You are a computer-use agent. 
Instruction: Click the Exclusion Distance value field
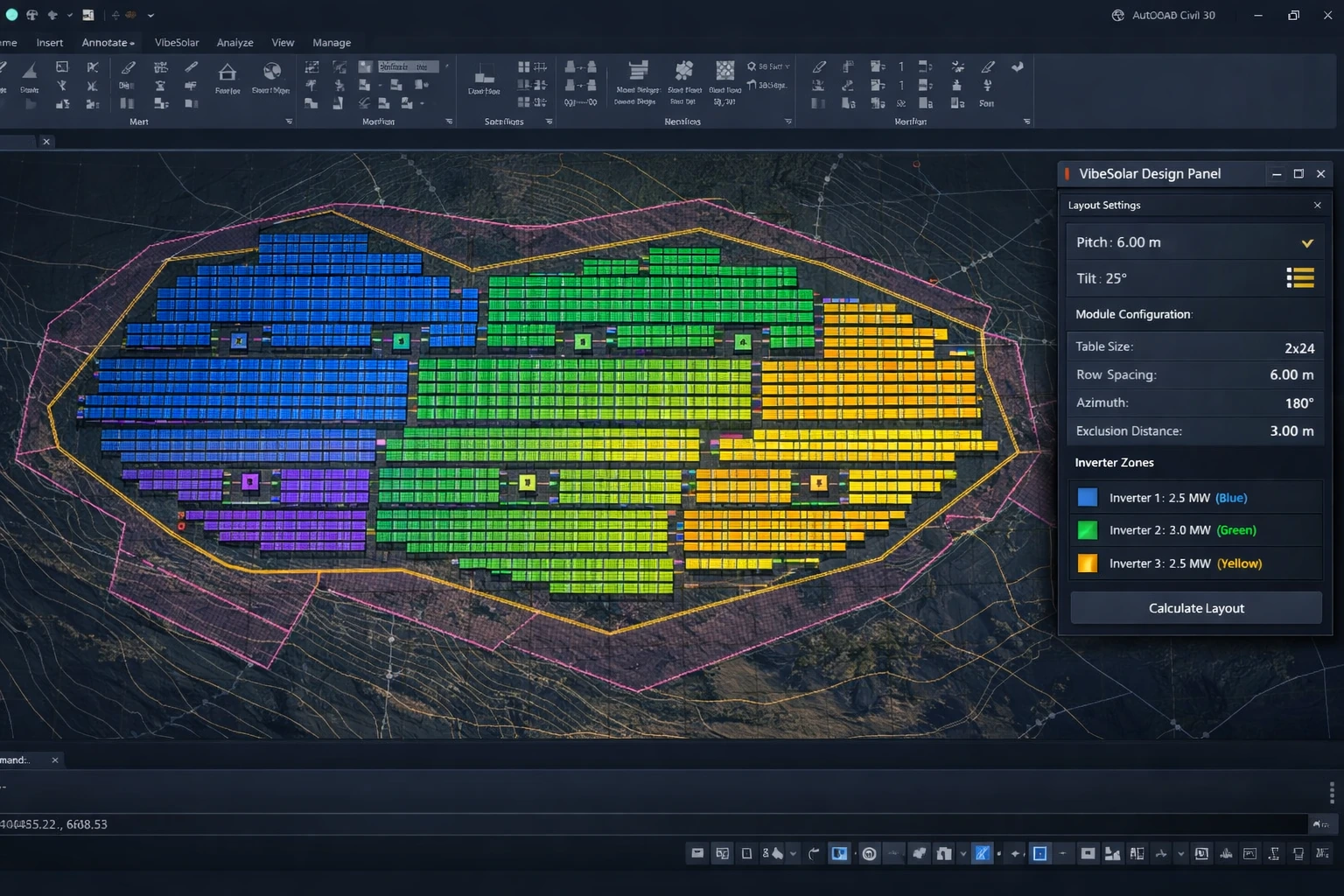click(x=1291, y=431)
